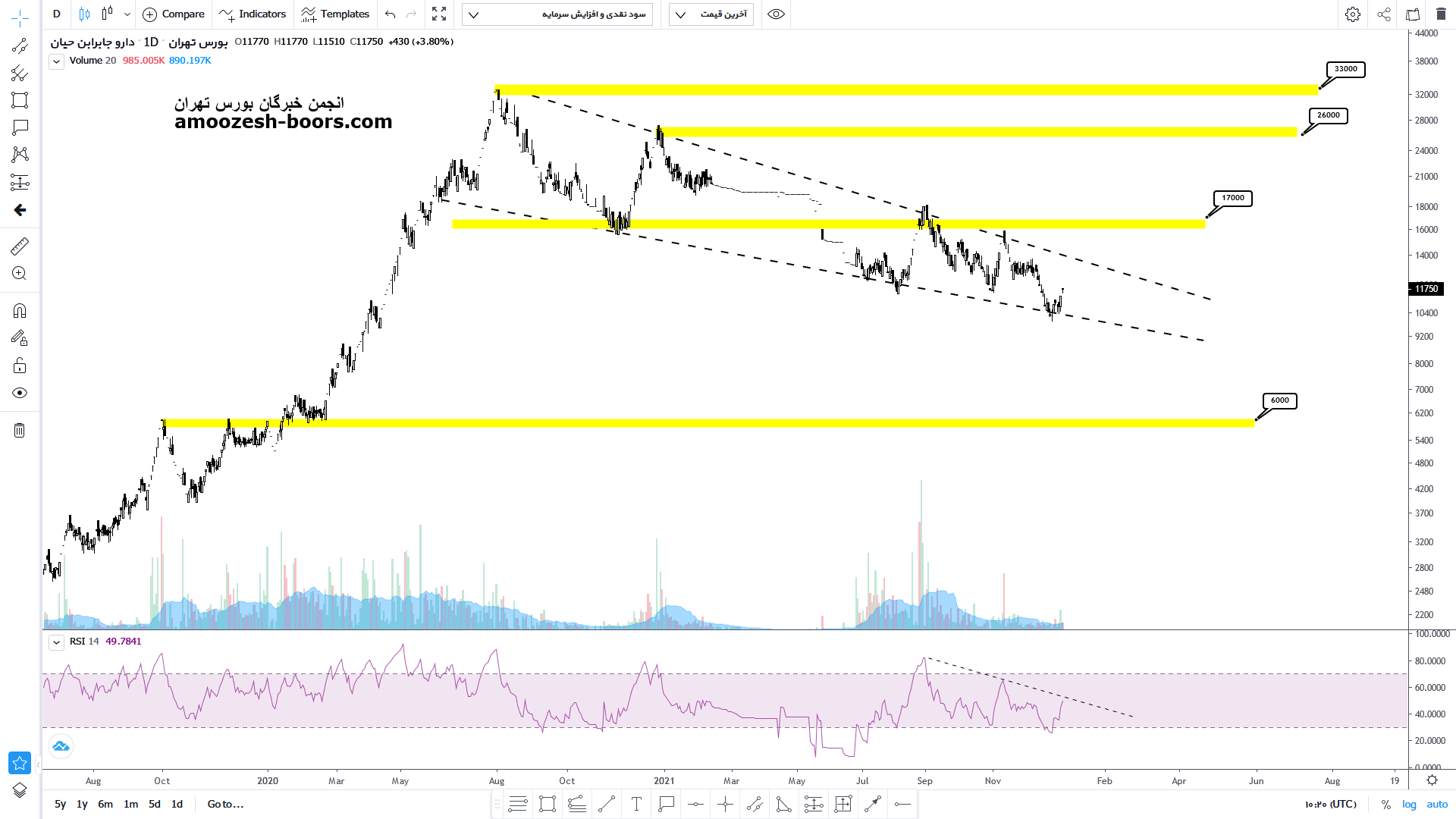Toggle hide all drawings eye icon
The width and height of the screenshot is (1456, 819).
(20, 393)
